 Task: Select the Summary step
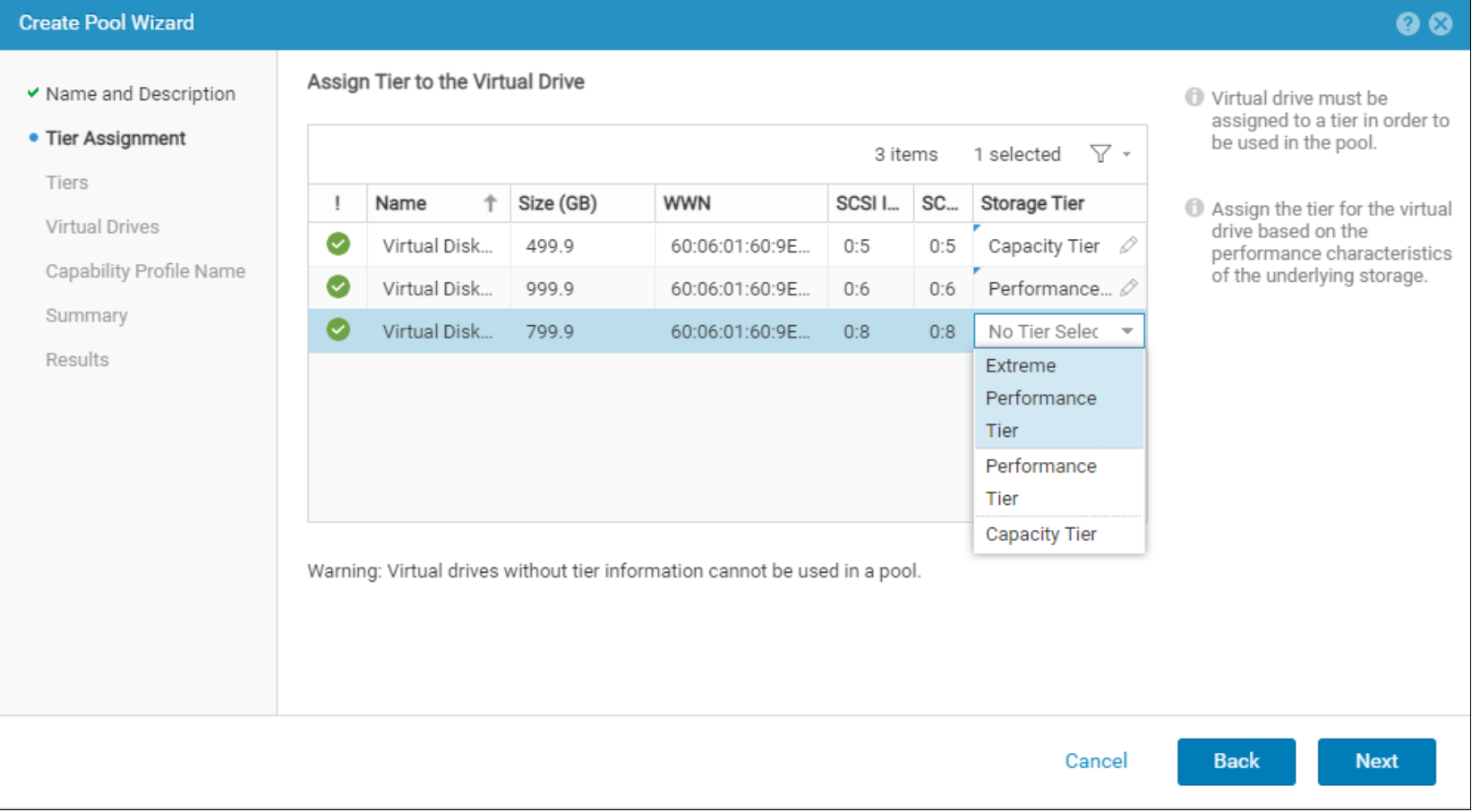click(87, 316)
